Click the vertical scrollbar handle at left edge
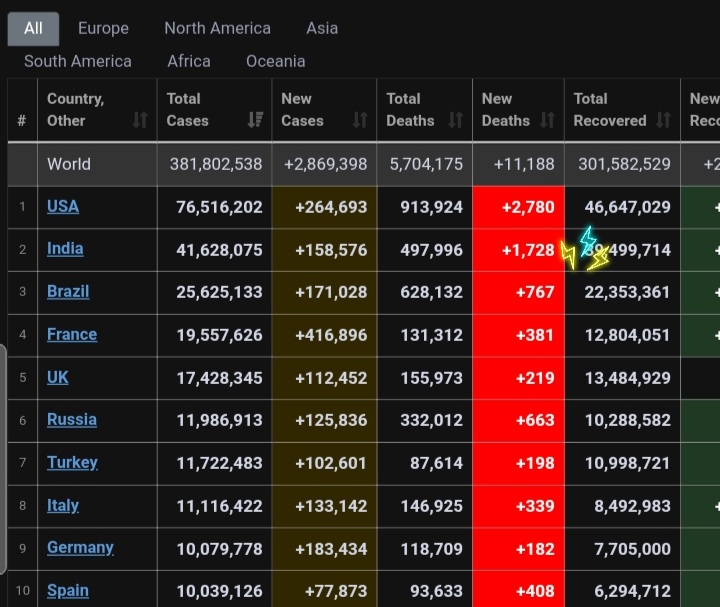720x607 pixels. [3, 459]
